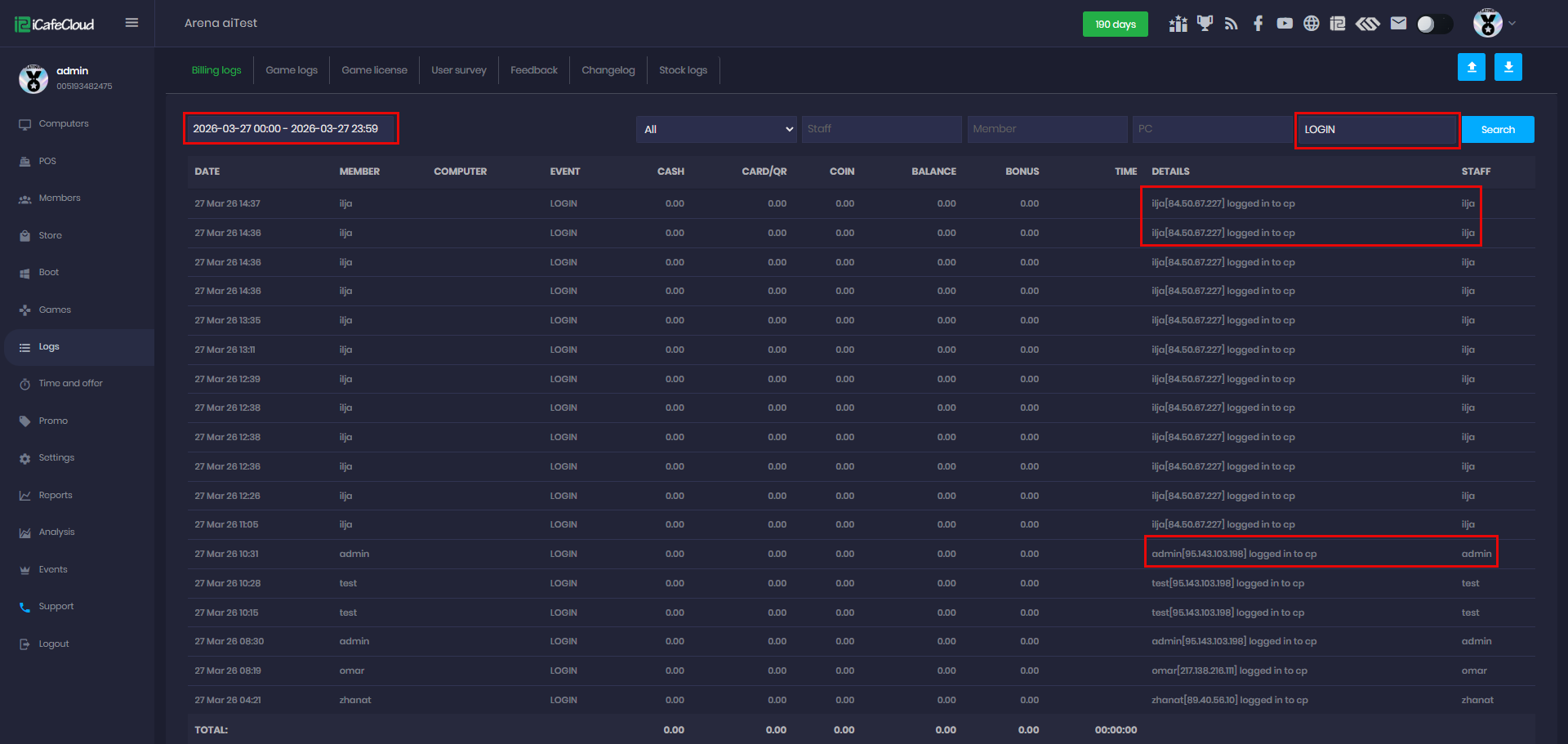This screenshot has height=744, width=1568.
Task: Open the Facebook icon link
Action: coord(1258,24)
